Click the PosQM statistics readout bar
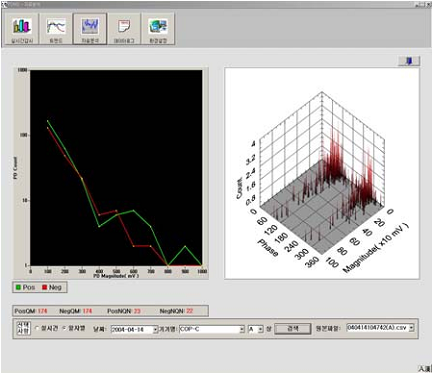 111,311
